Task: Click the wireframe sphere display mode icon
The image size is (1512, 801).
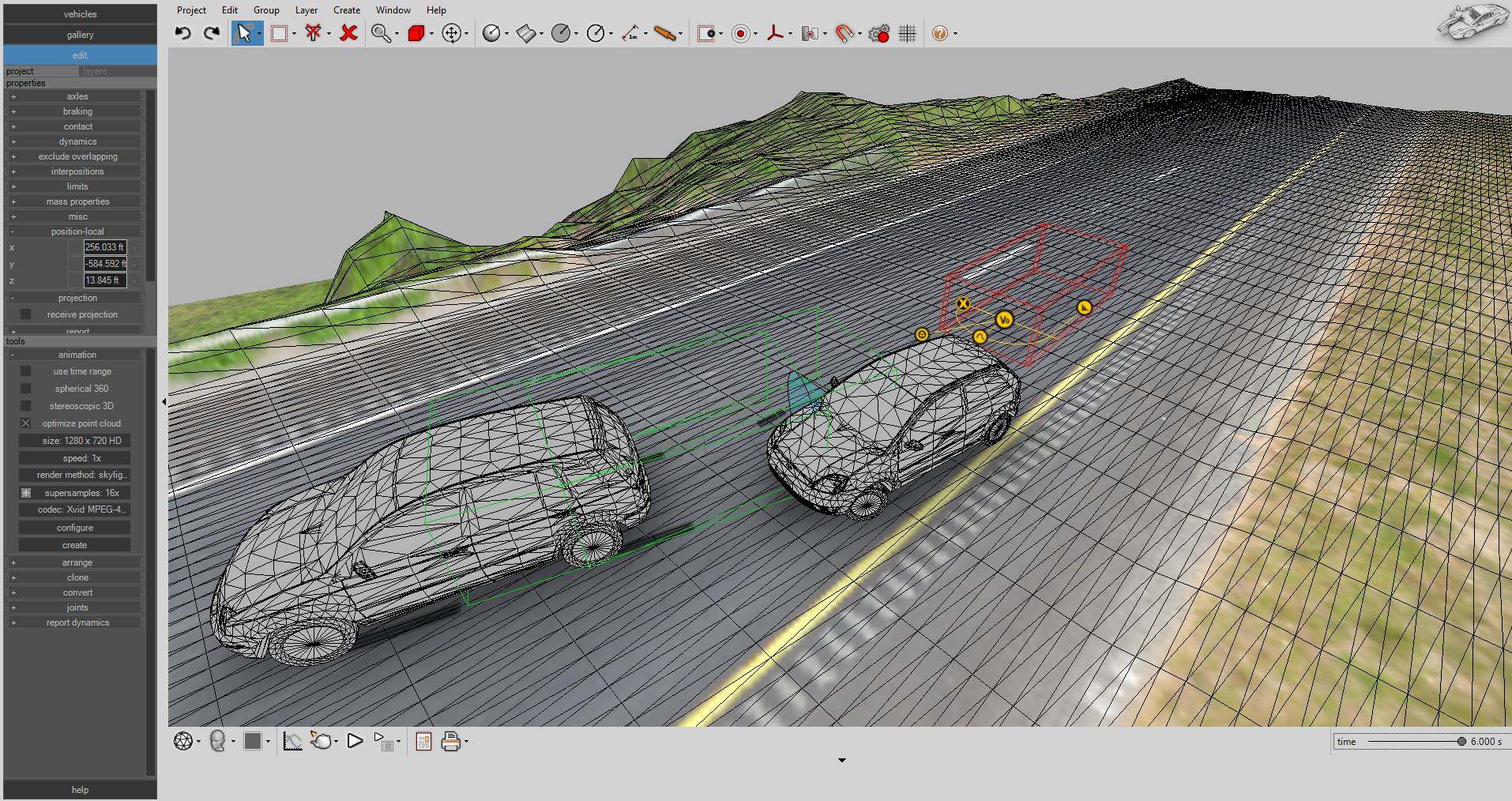Action: (183, 741)
